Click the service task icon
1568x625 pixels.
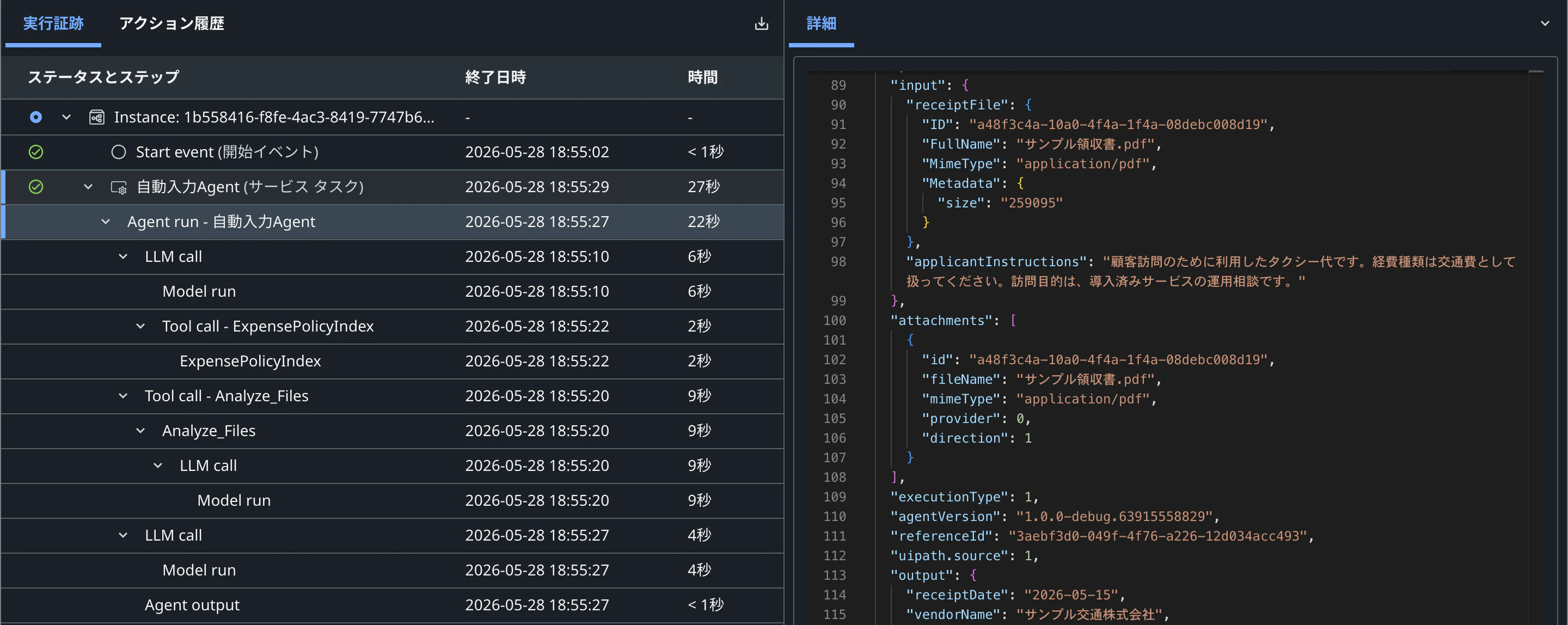click(x=119, y=187)
